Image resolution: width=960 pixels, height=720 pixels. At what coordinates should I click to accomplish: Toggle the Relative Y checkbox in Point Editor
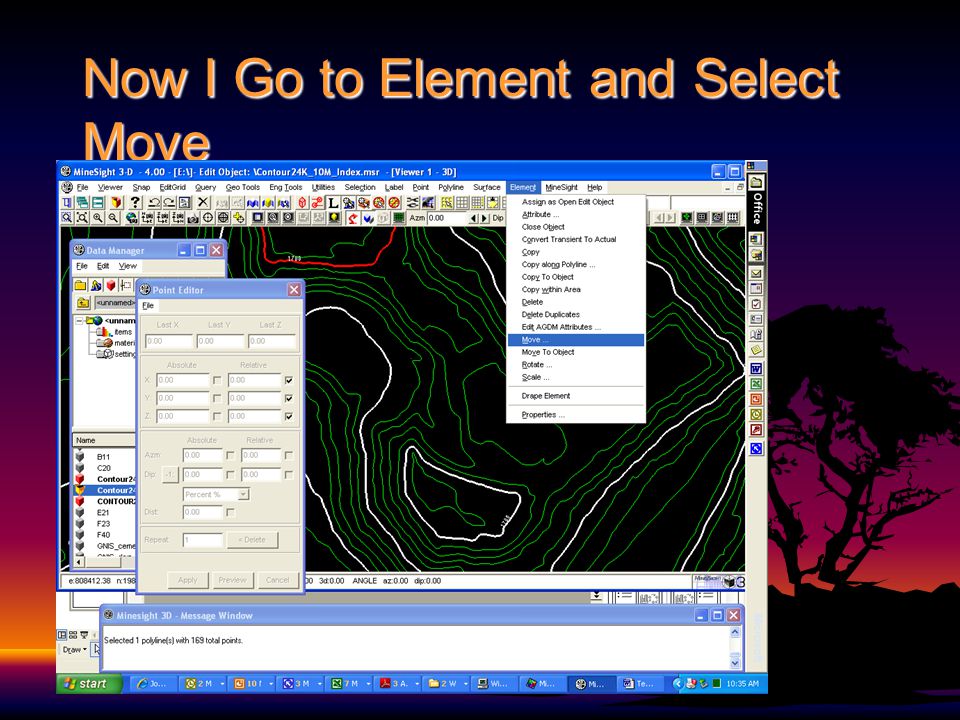click(289, 398)
